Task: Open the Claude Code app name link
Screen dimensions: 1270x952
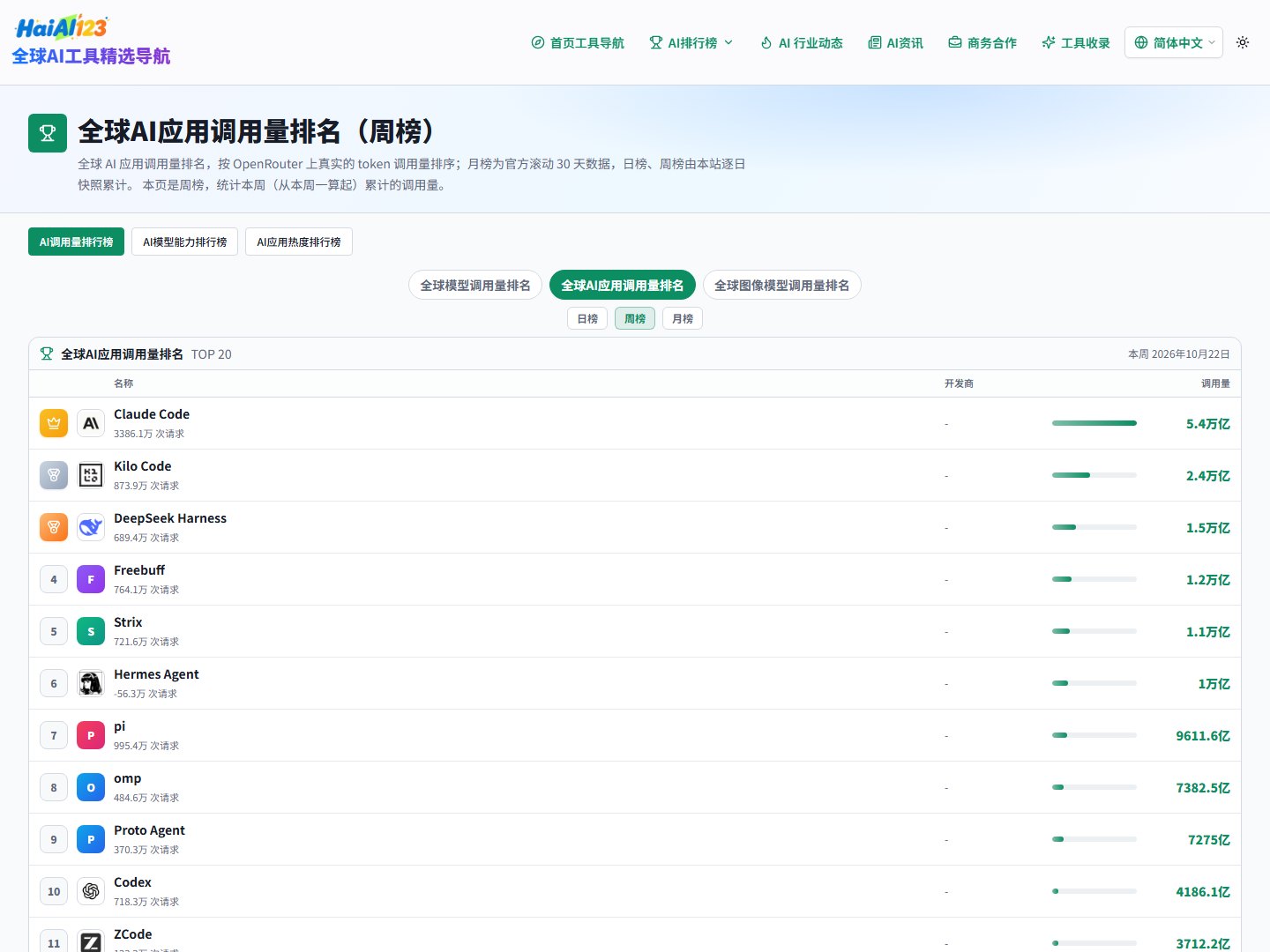Action: pyautogui.click(x=152, y=414)
